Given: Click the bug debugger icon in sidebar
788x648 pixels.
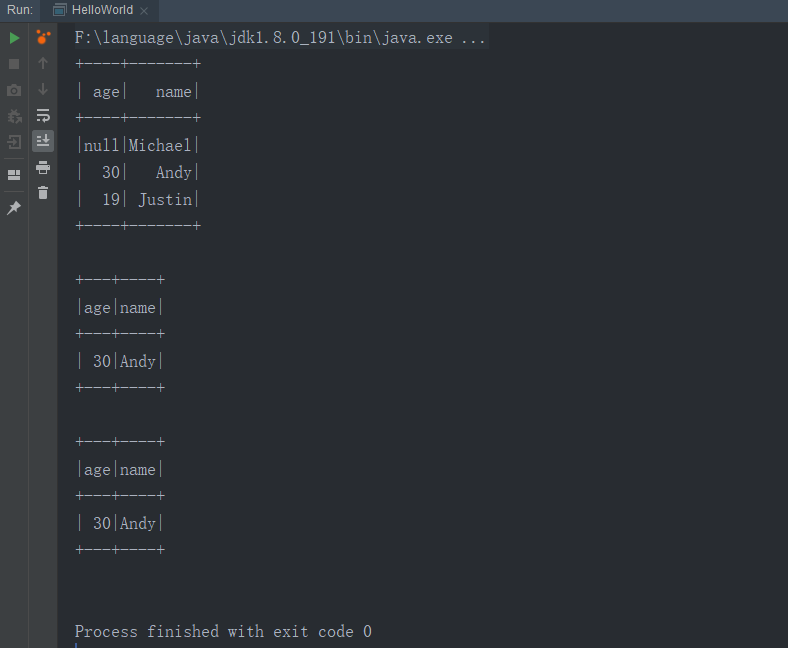Looking at the screenshot, I should click(14, 116).
